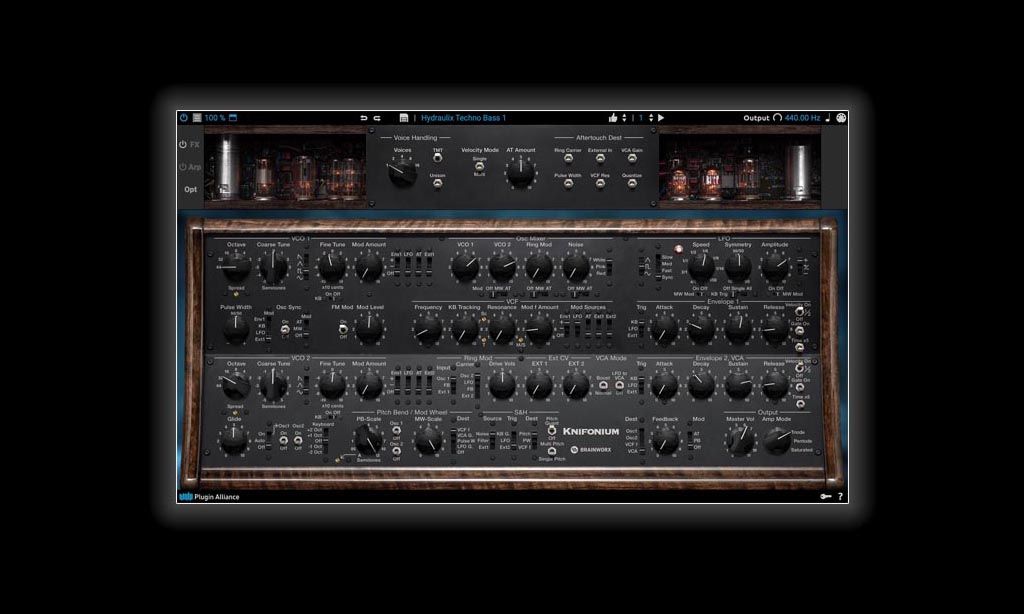Screen dimensions: 1024x614
Task: Click the Envelope 1 Attack knob
Action: [x=664, y=329]
